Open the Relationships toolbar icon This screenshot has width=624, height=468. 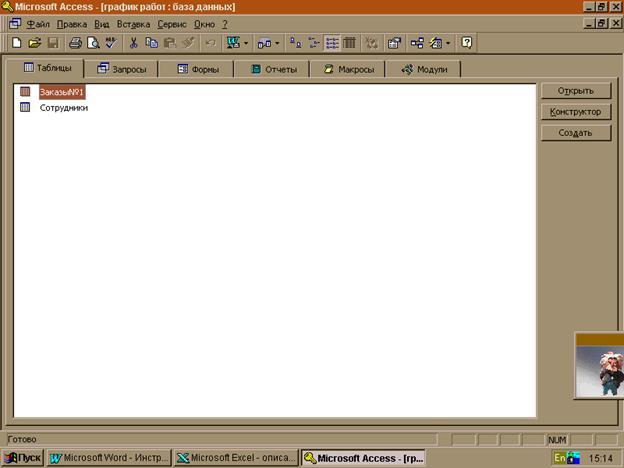pyautogui.click(x=417, y=43)
